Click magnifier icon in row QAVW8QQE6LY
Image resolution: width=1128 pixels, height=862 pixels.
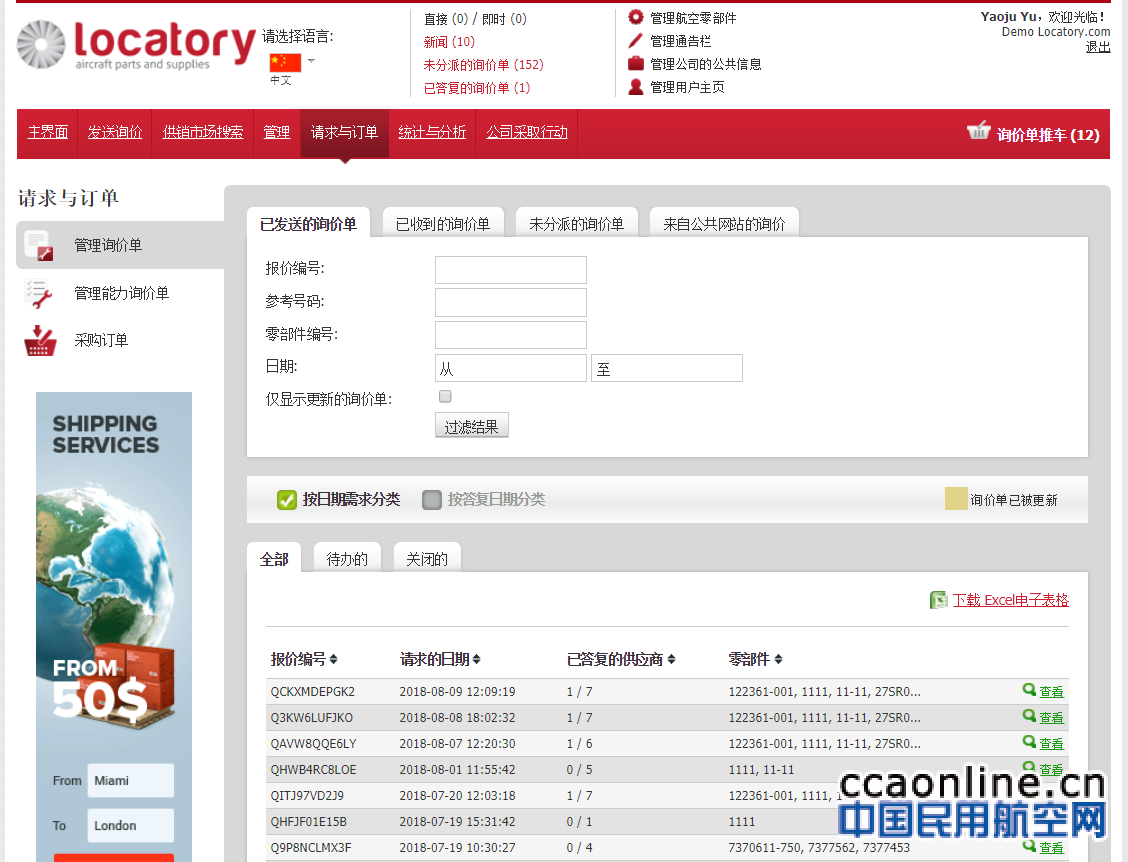click(x=1029, y=742)
